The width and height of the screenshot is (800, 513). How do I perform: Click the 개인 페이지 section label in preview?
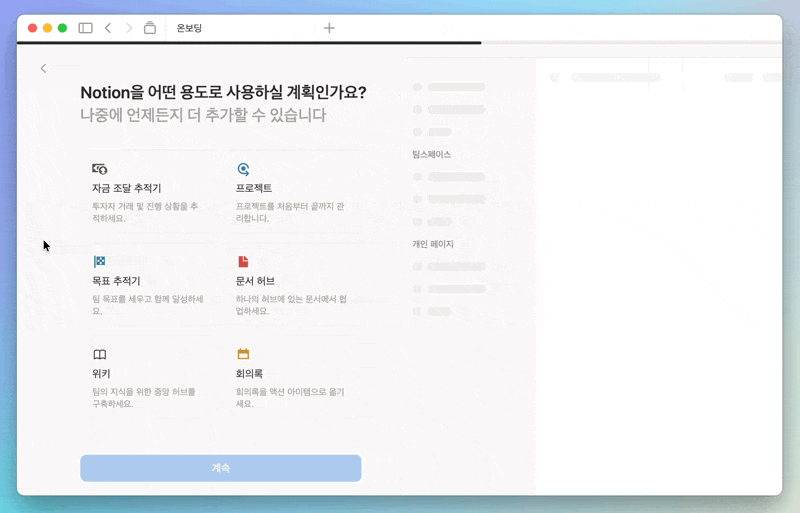tap(433, 244)
